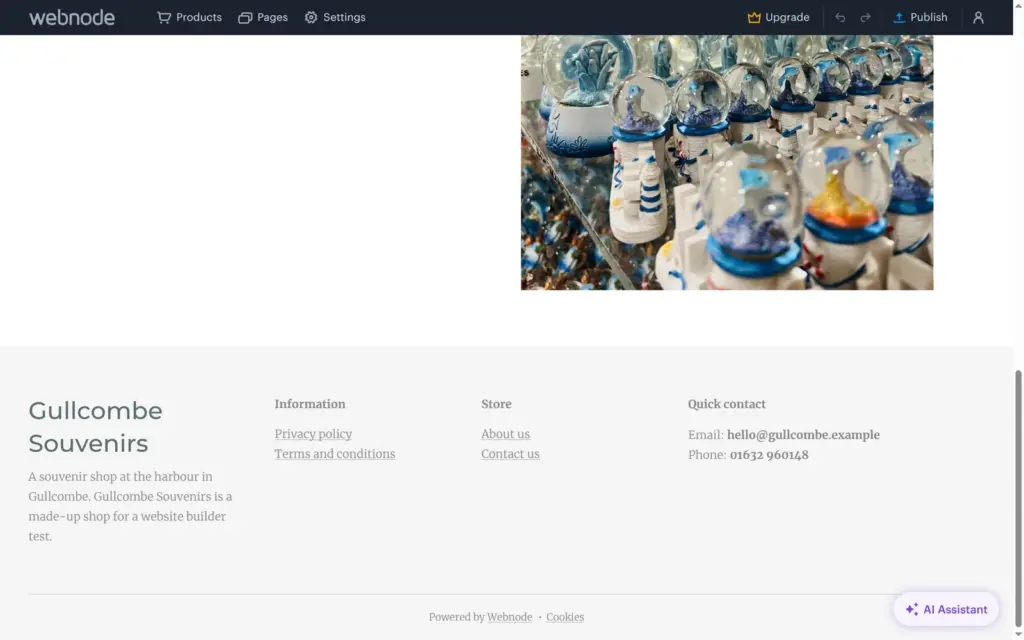This screenshot has width=1024, height=640.
Task: Click the Information footer heading
Action: coord(310,404)
